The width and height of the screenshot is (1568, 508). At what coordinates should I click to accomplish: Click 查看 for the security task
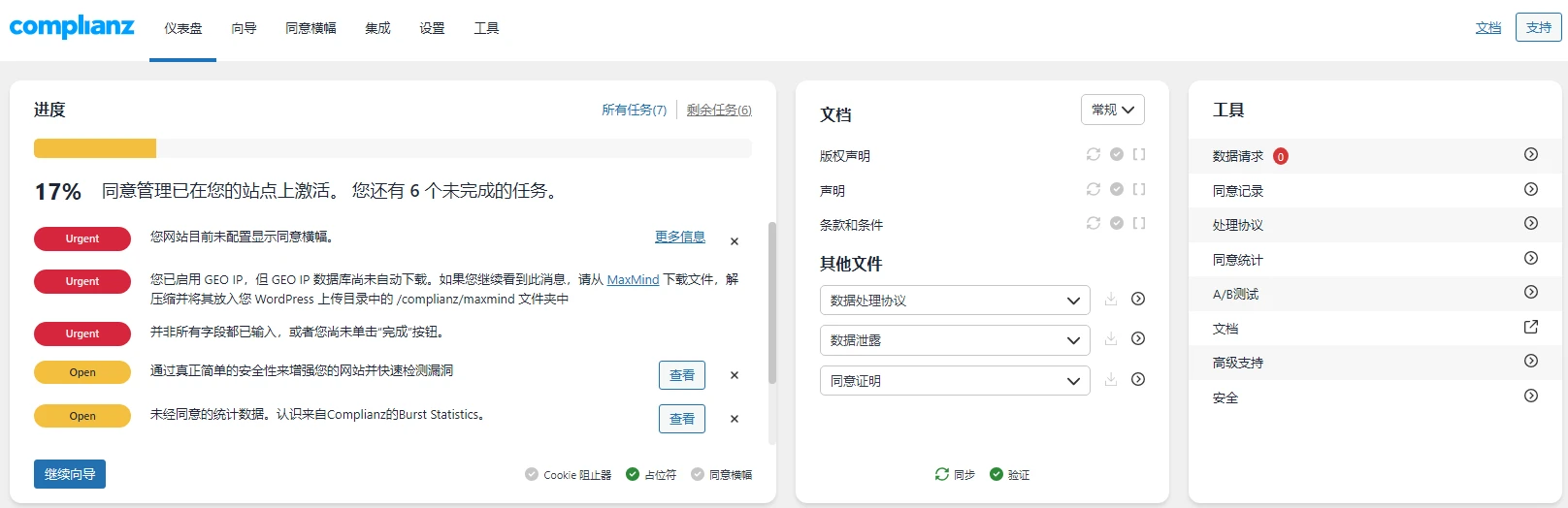pos(682,375)
